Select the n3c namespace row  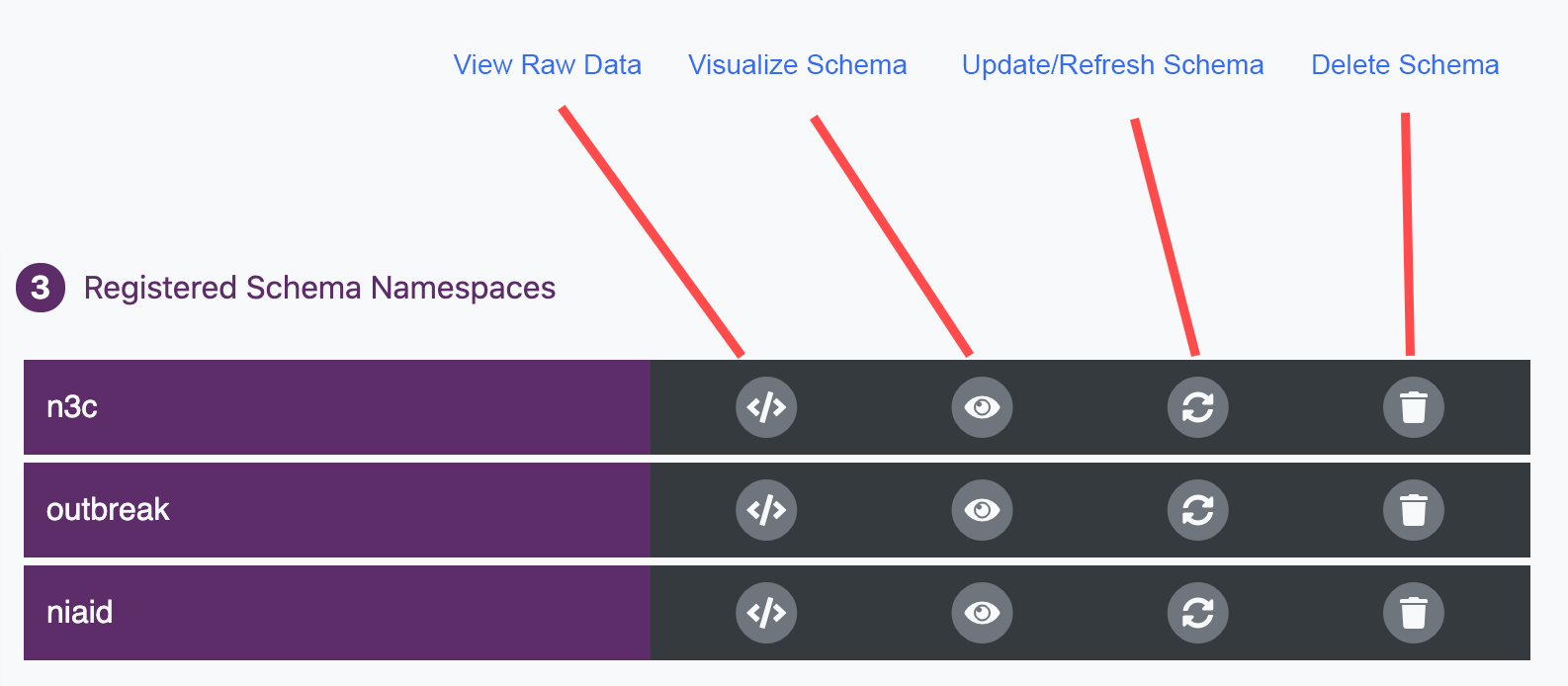(x=72, y=407)
